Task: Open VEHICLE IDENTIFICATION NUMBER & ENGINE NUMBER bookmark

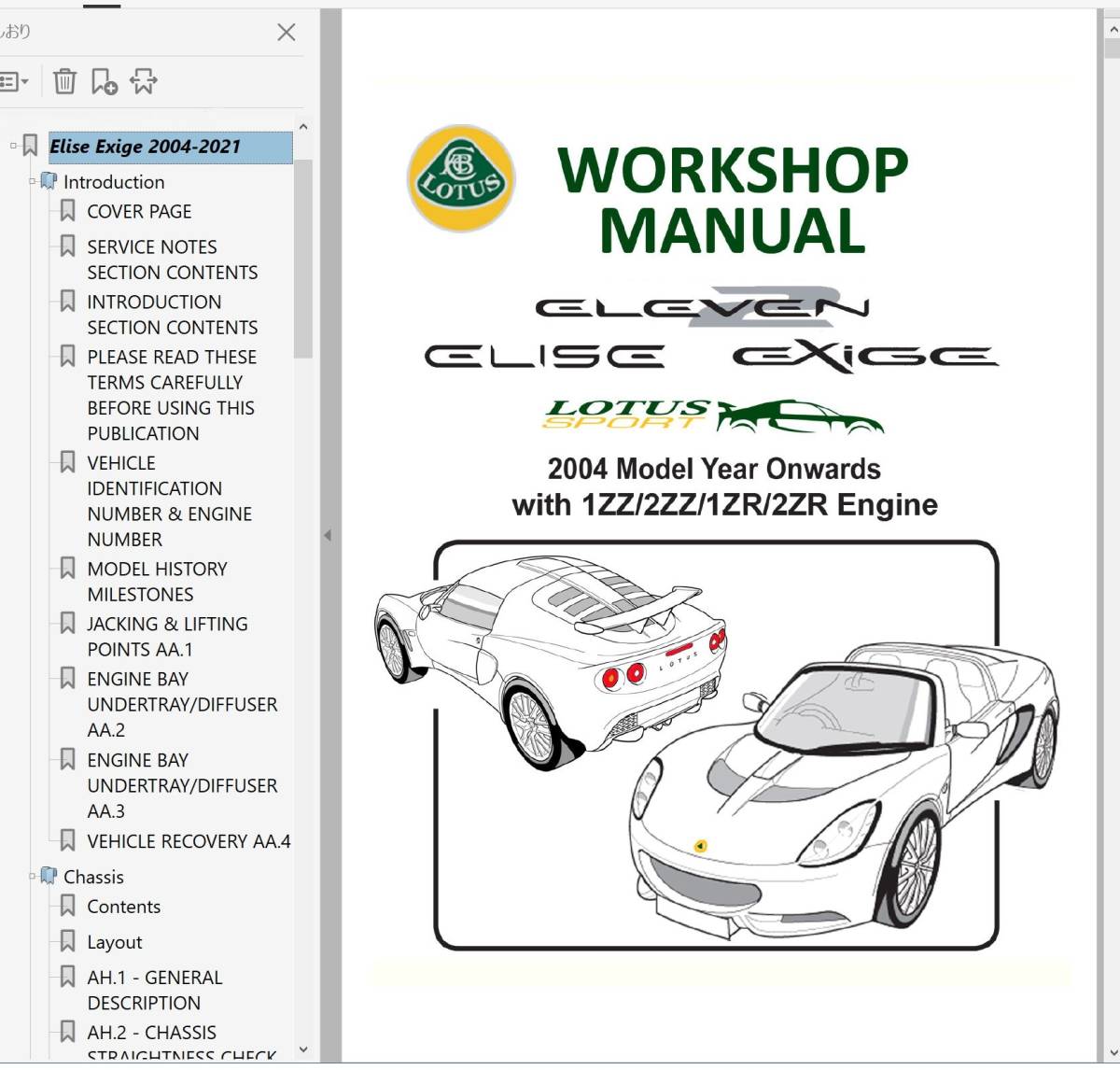Action: point(169,501)
